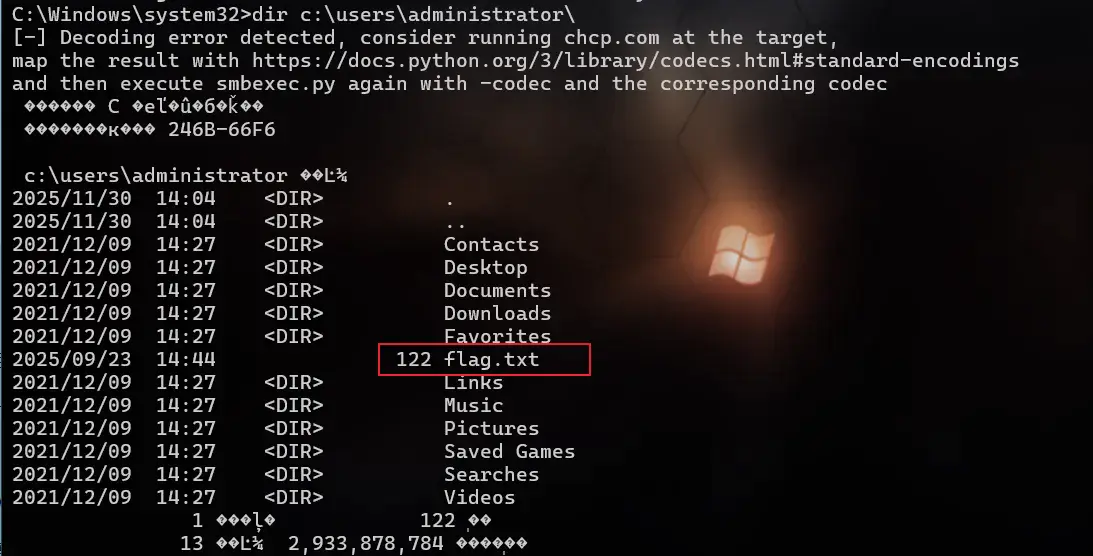Click the 2025/09/23 date on flag.txt row
This screenshot has height=556, width=1093.
pos(72,360)
